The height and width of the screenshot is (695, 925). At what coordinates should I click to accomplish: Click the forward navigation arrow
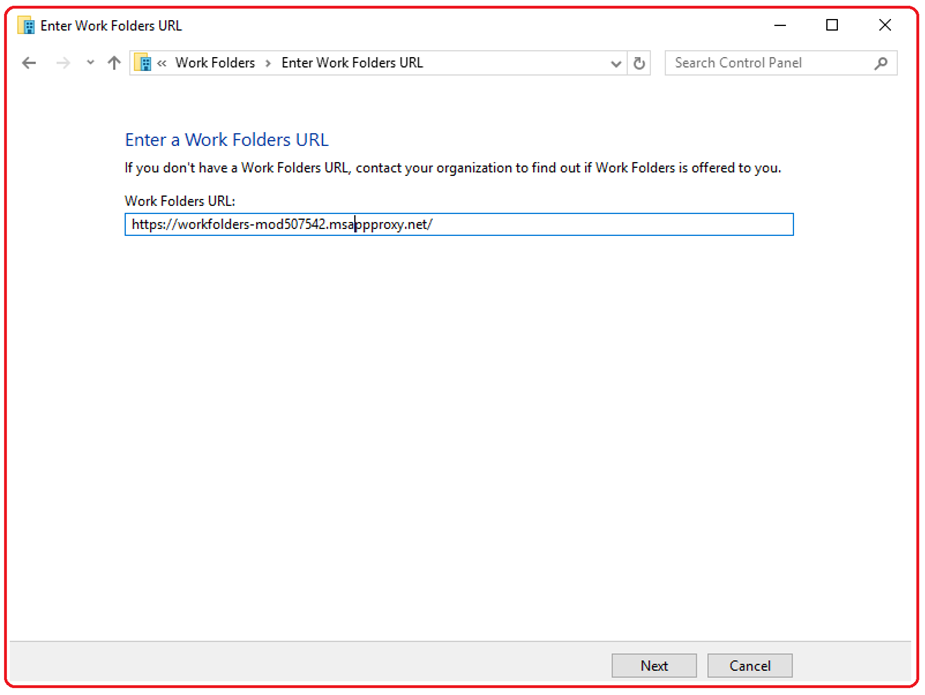pos(63,63)
